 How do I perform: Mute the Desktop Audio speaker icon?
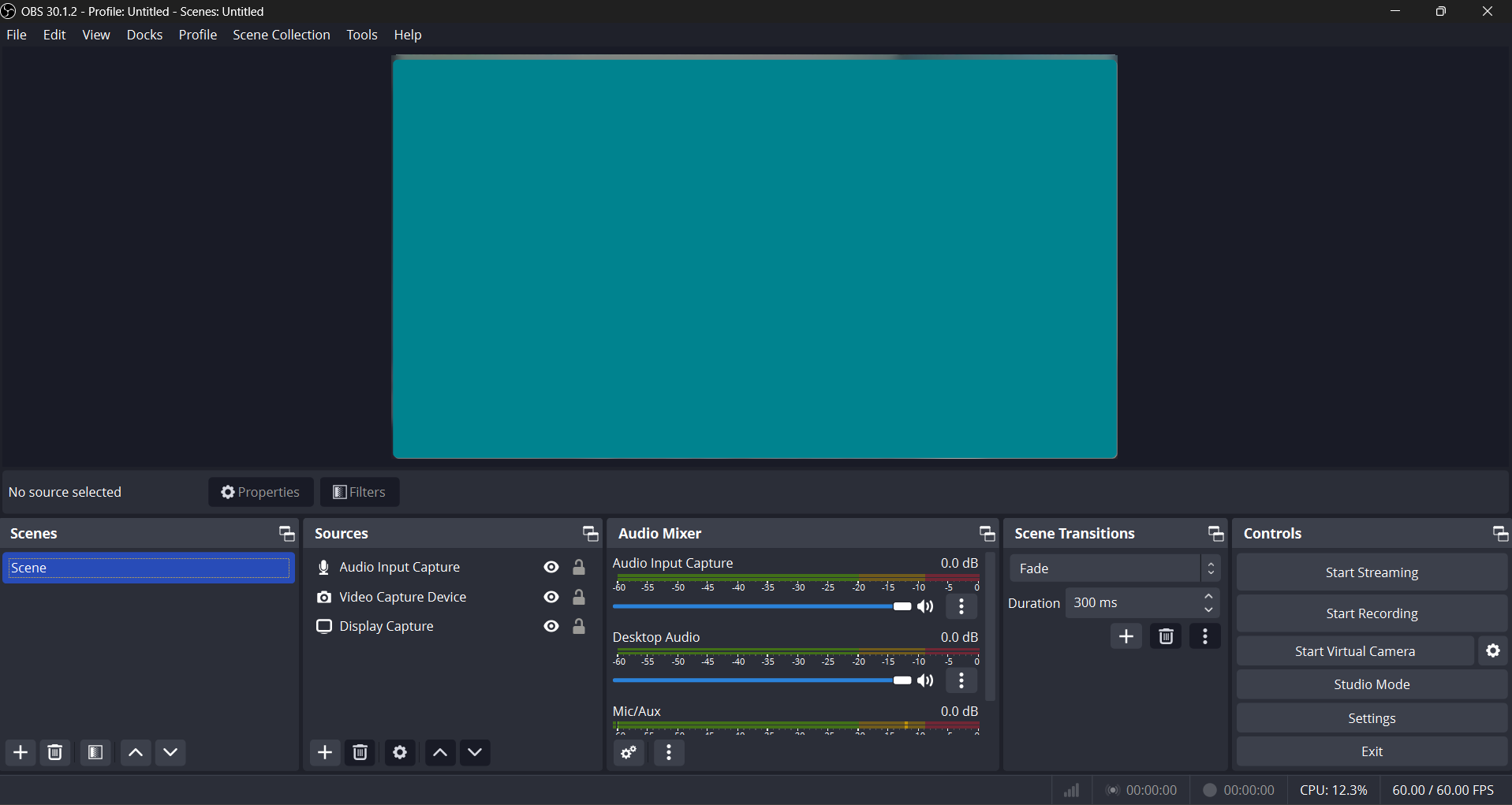coord(926,680)
